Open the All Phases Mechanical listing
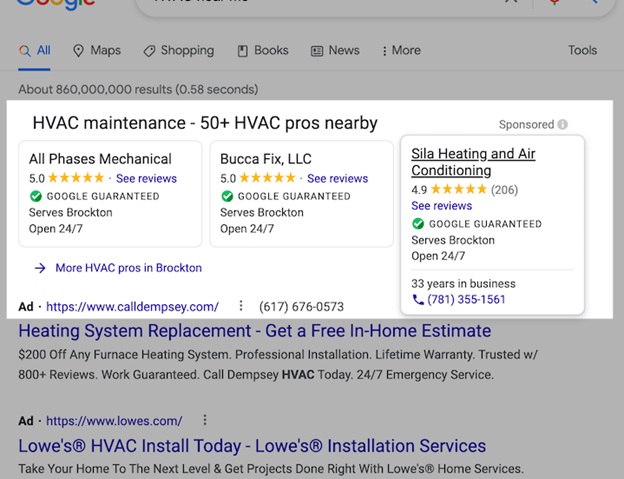 pyautogui.click(x=100, y=159)
